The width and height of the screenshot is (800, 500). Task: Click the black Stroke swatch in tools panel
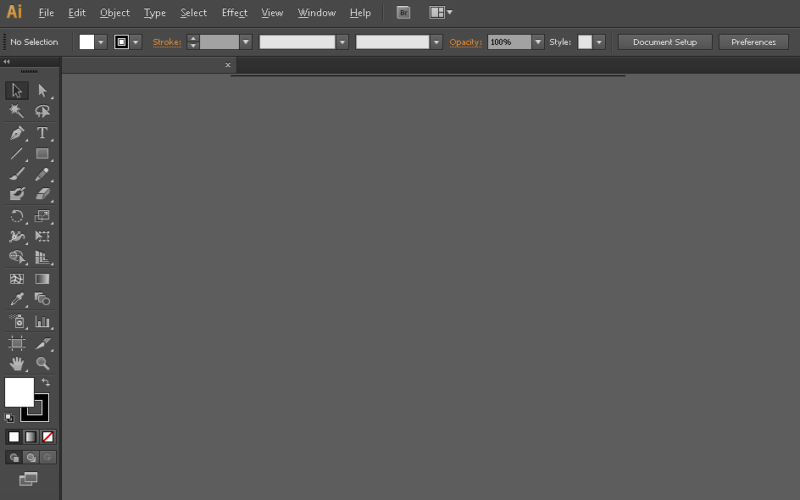[x=41, y=413]
